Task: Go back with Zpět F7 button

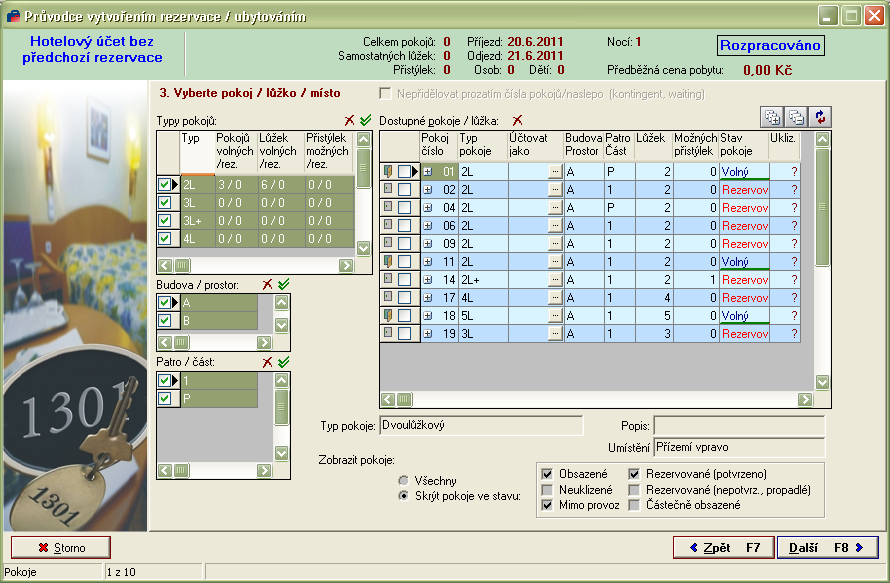Action: [724, 548]
